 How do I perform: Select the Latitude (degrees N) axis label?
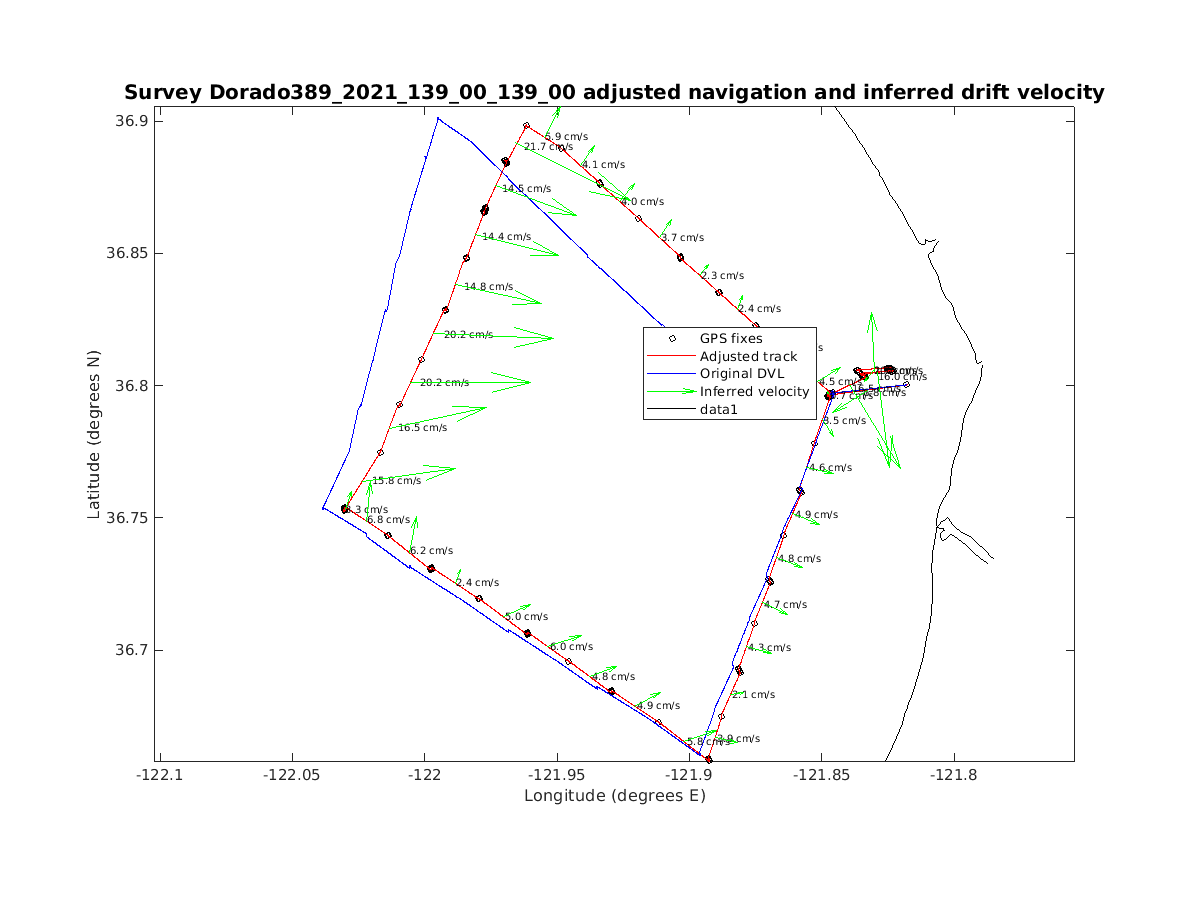coord(94,441)
